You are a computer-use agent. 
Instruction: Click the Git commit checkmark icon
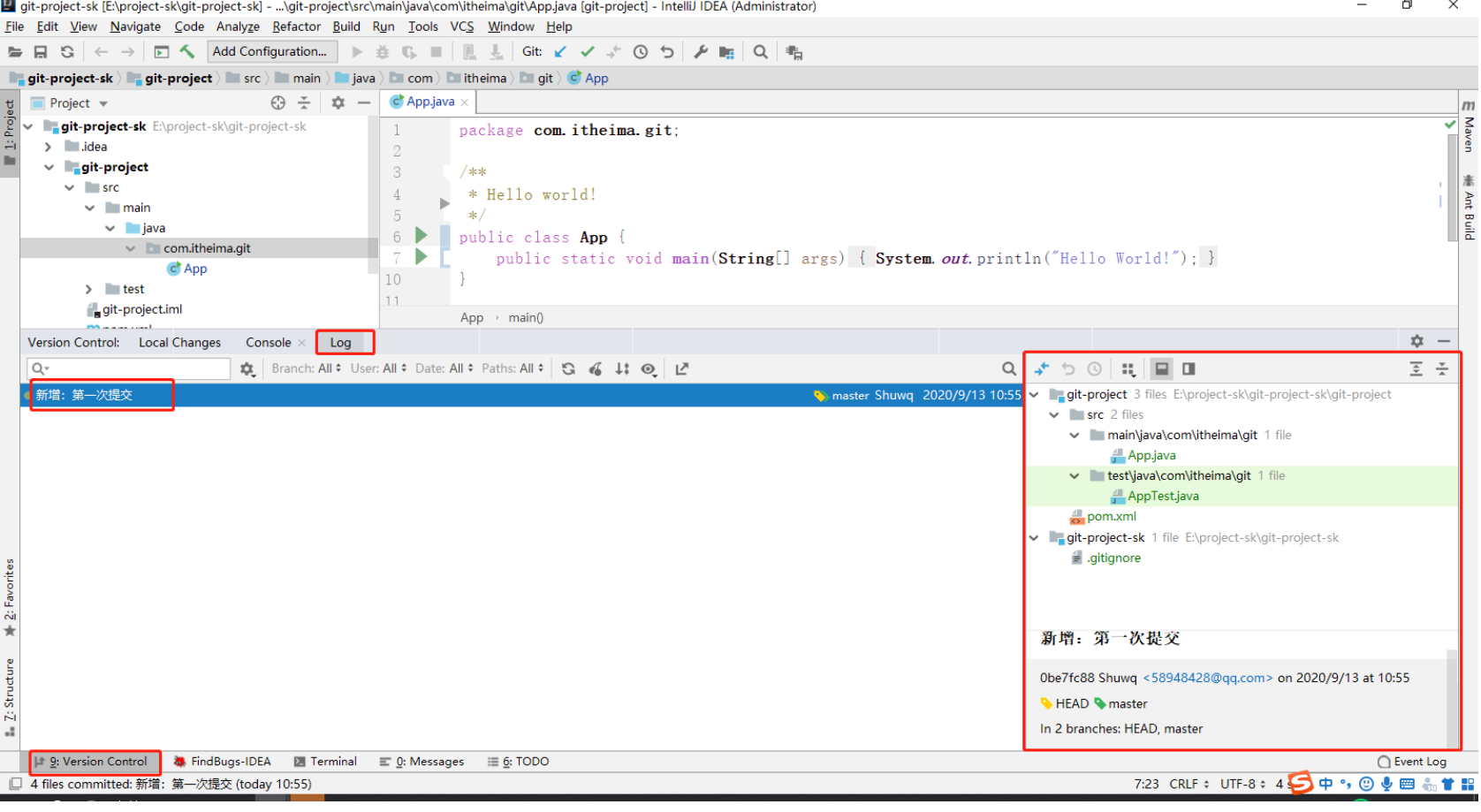588,52
